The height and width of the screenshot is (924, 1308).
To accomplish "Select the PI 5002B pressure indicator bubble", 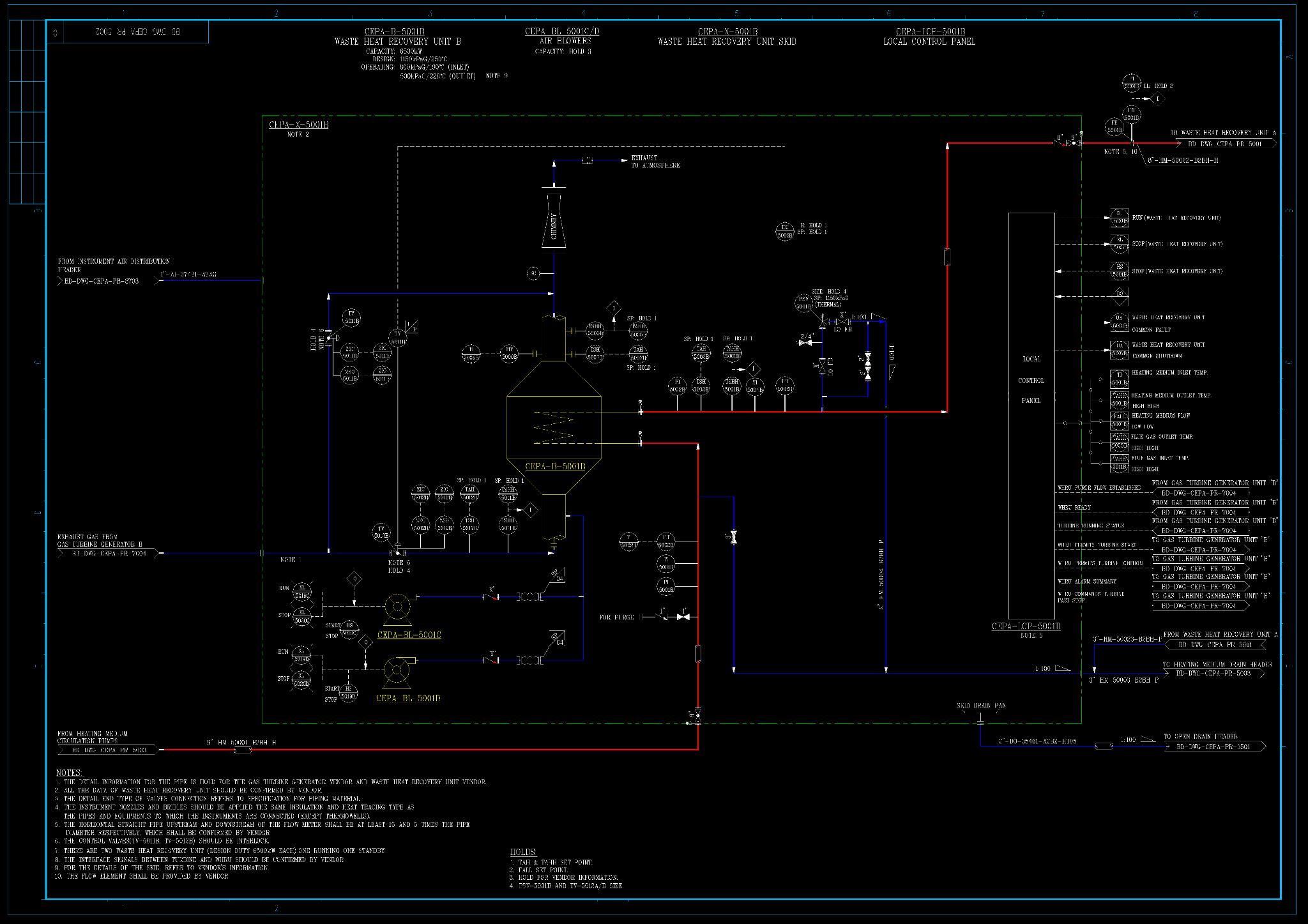I will [x=677, y=385].
